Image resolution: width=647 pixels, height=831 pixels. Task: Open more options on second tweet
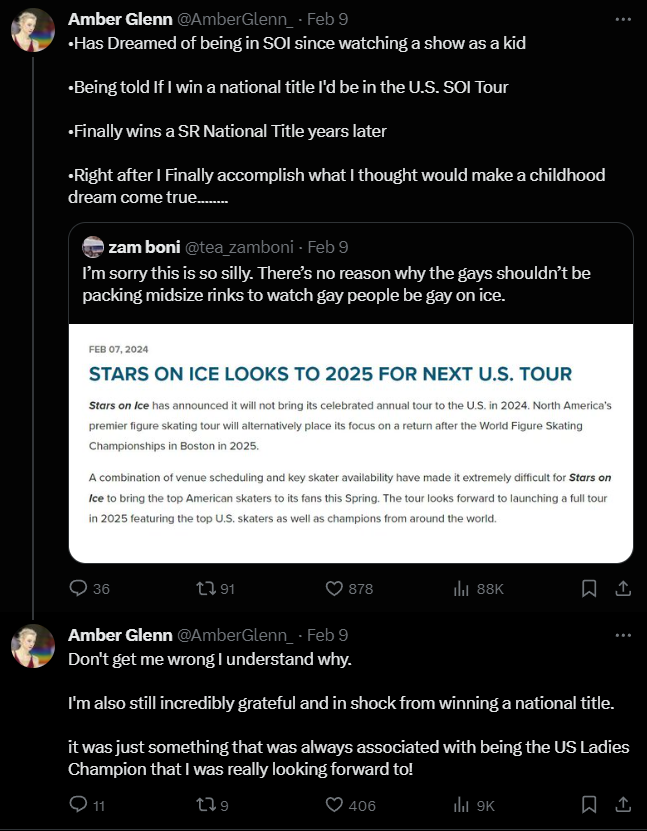[624, 635]
